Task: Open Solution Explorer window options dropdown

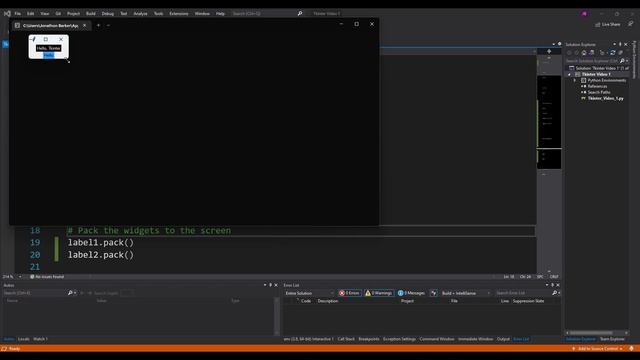Action: click(x=614, y=44)
